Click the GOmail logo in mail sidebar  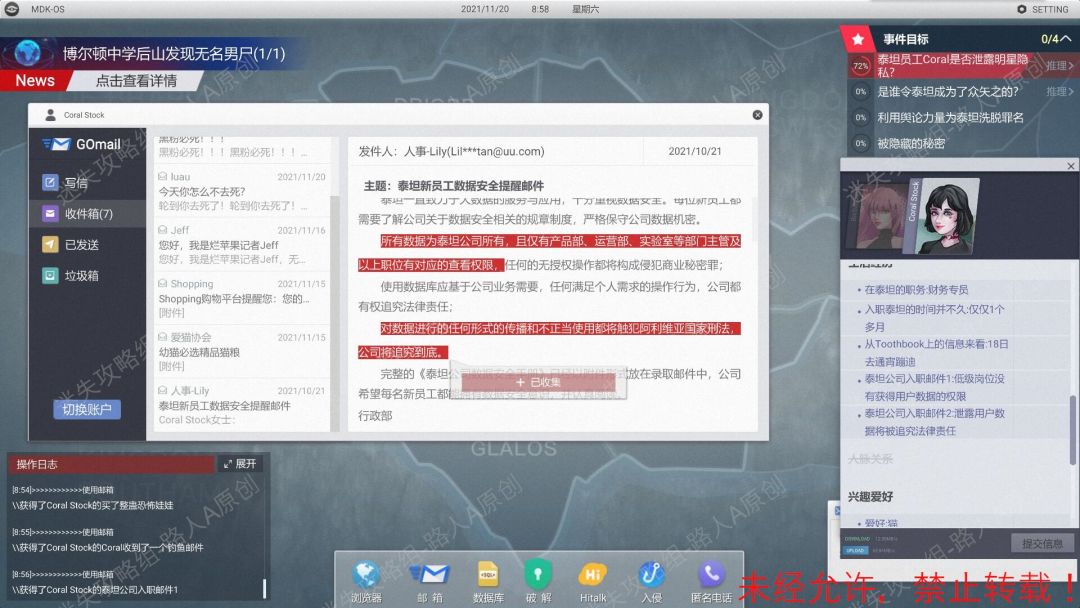tap(81, 144)
